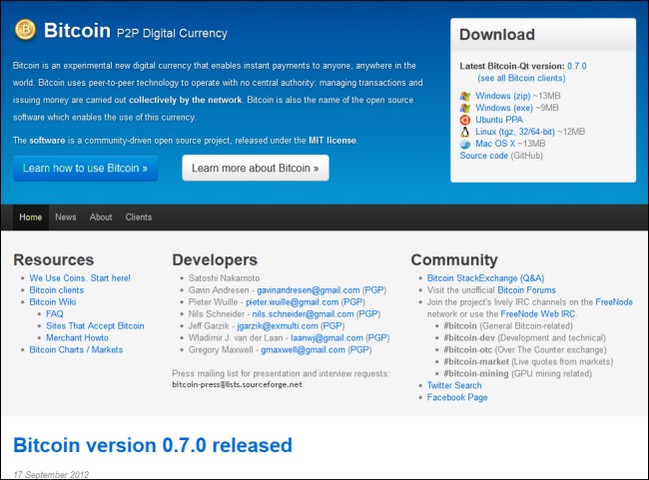Open the FreeNode network link
The height and width of the screenshot is (480, 649).
[x=614, y=302]
